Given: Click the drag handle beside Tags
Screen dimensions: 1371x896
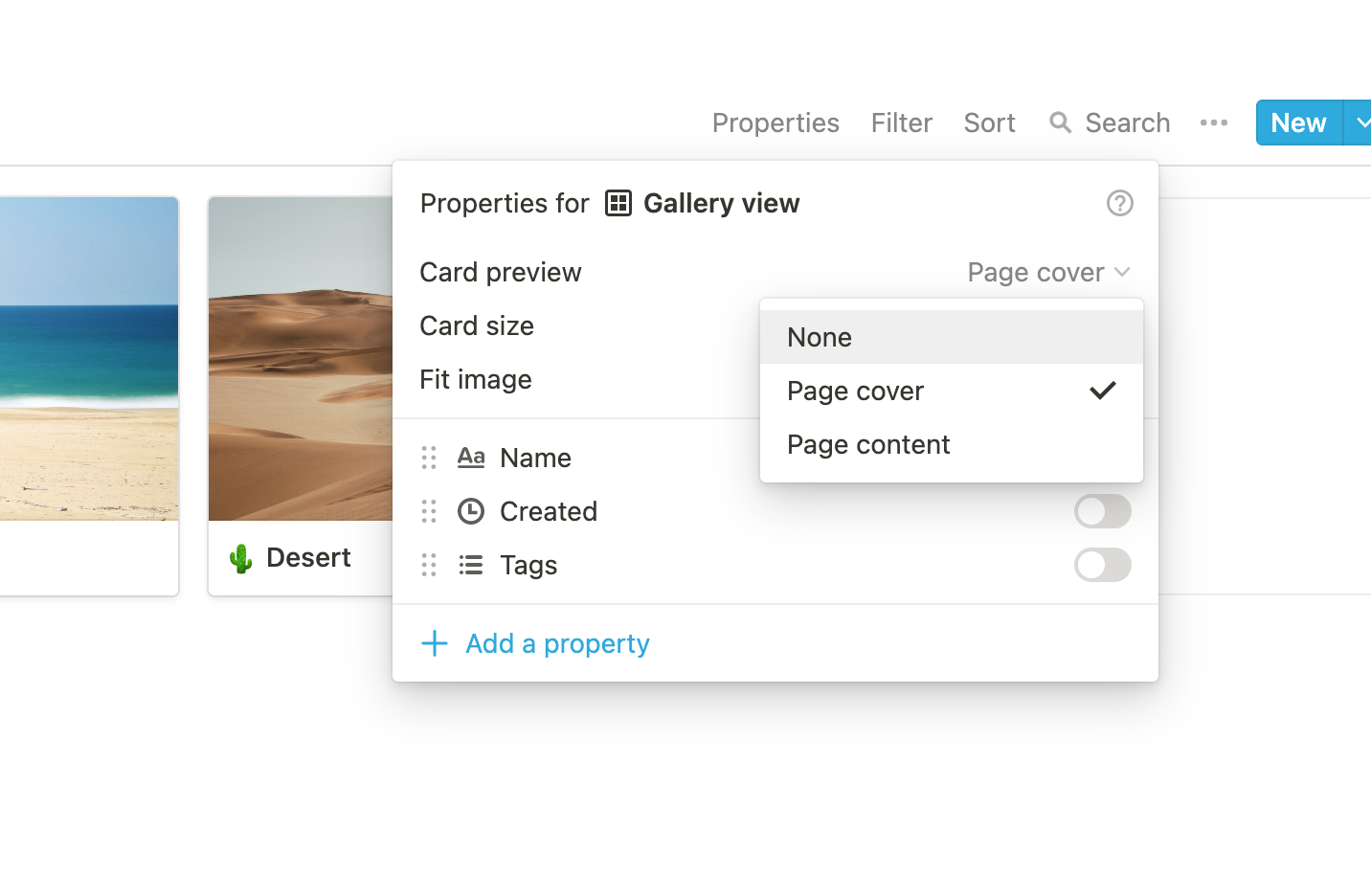Looking at the screenshot, I should (x=429, y=565).
